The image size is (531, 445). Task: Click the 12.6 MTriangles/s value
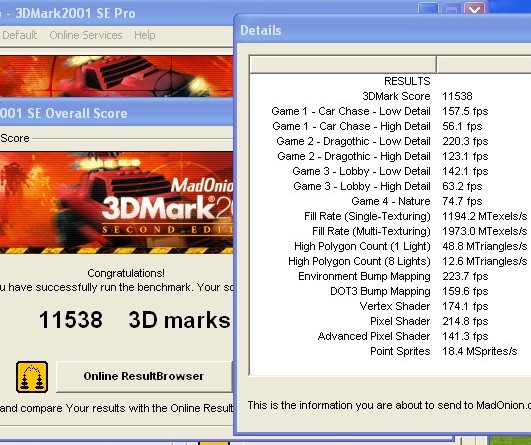click(x=485, y=261)
